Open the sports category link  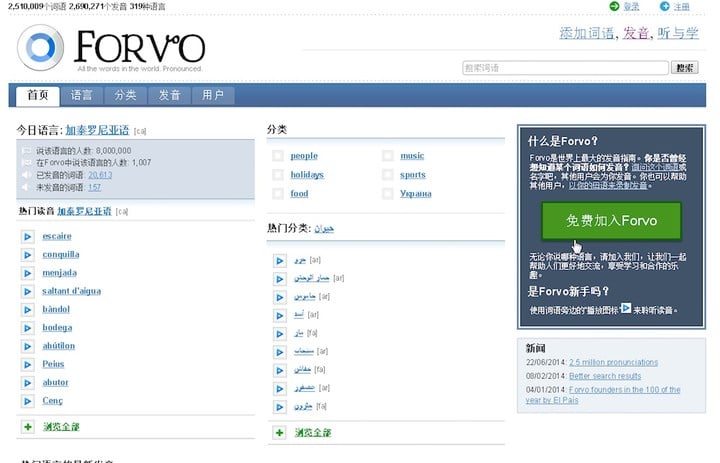tap(413, 175)
